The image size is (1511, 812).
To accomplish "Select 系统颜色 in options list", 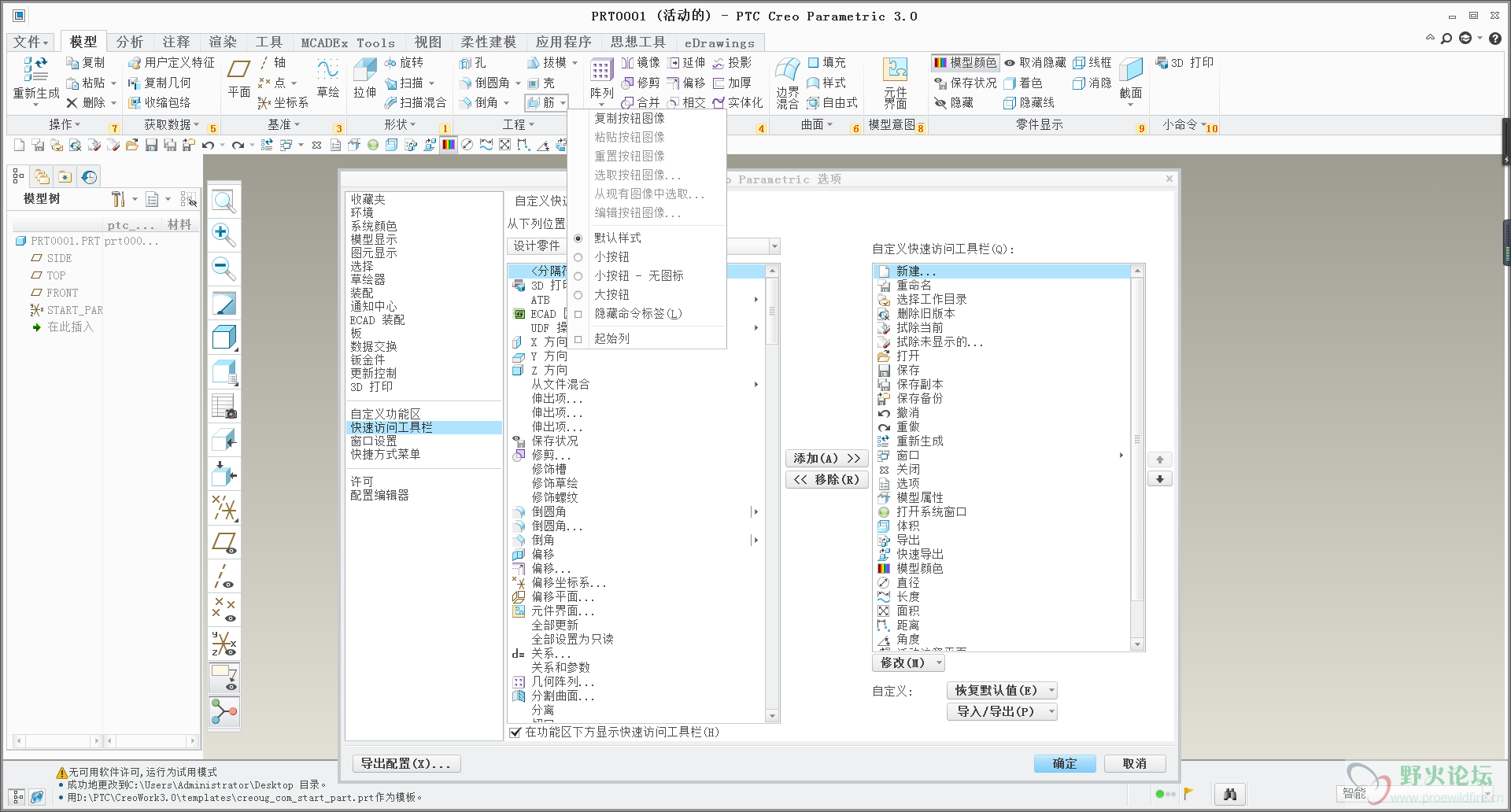I will (374, 227).
